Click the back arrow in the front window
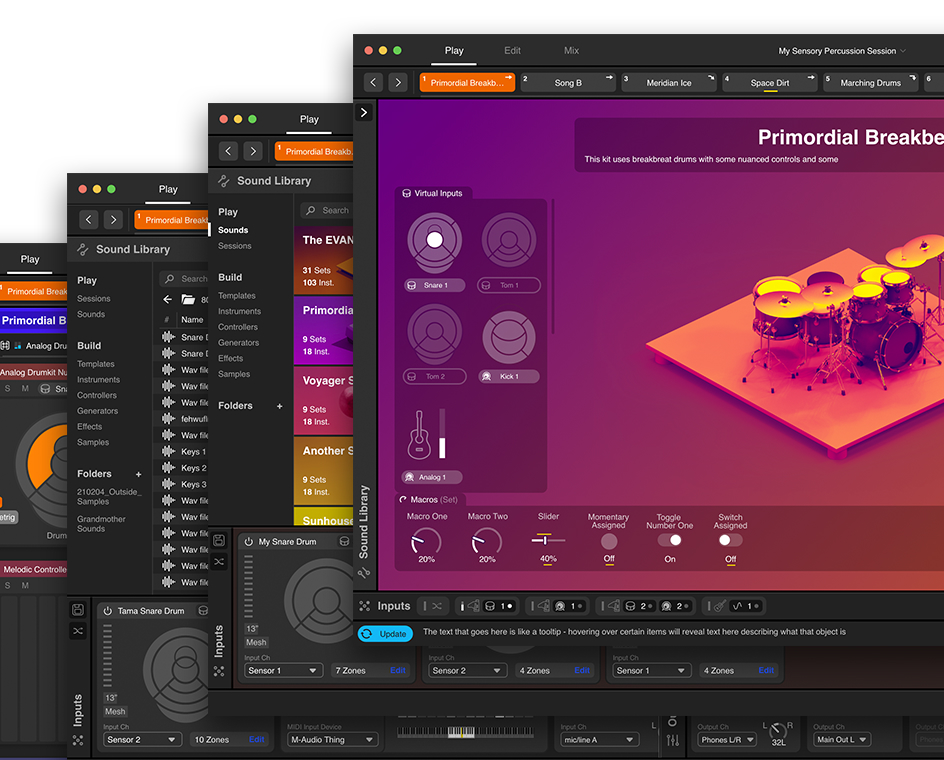Viewport: 944px width, 760px height. click(x=373, y=82)
